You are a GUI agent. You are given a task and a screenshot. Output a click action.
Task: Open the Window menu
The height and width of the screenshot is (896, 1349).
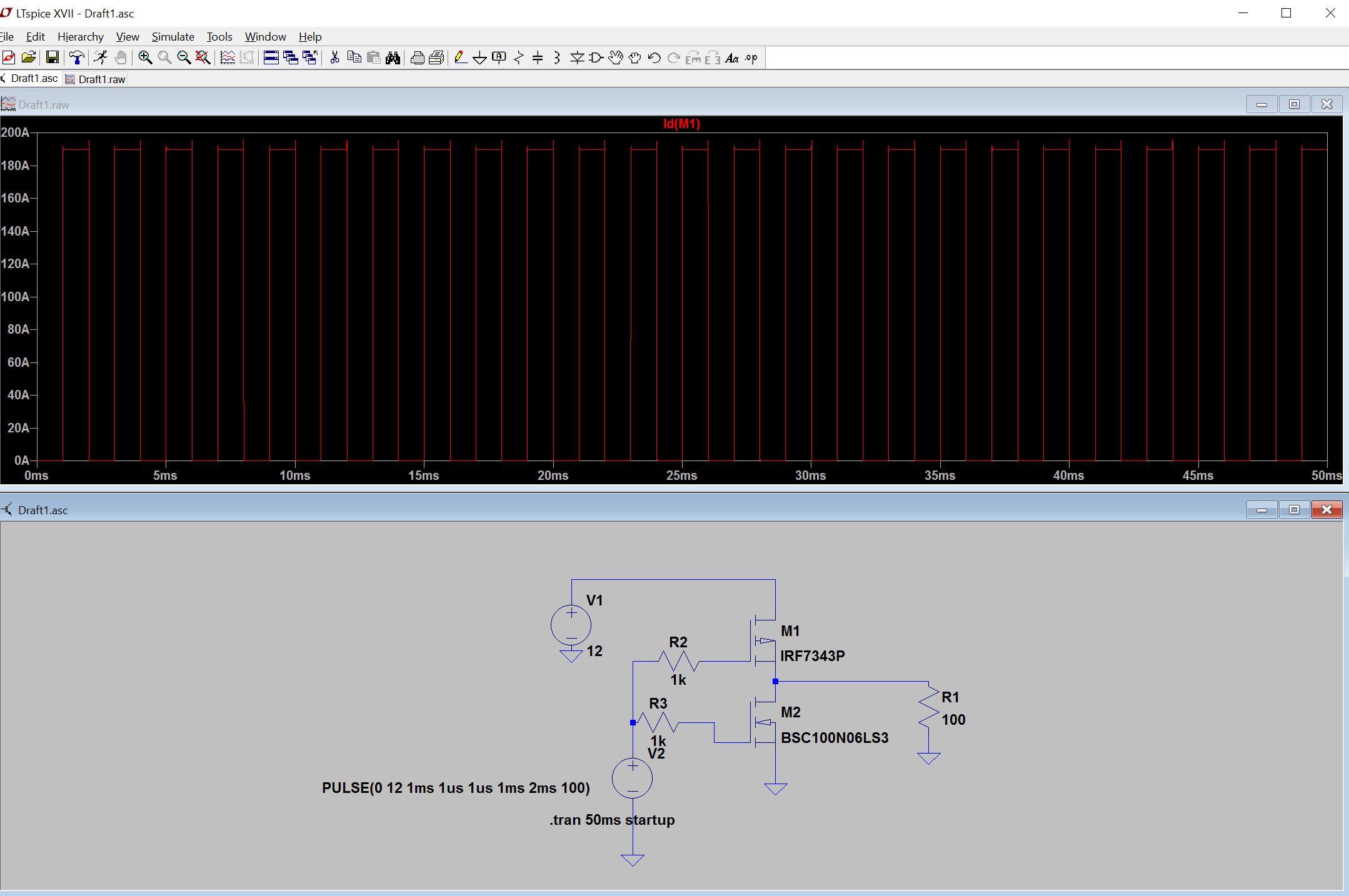[266, 37]
